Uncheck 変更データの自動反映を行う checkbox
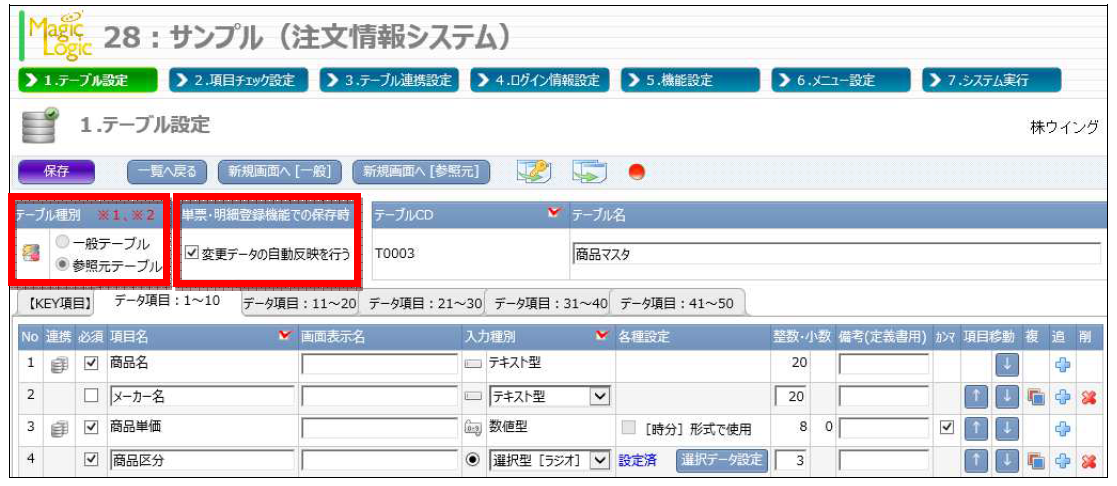Viewport: 1117px width, 486px height. tap(192, 254)
